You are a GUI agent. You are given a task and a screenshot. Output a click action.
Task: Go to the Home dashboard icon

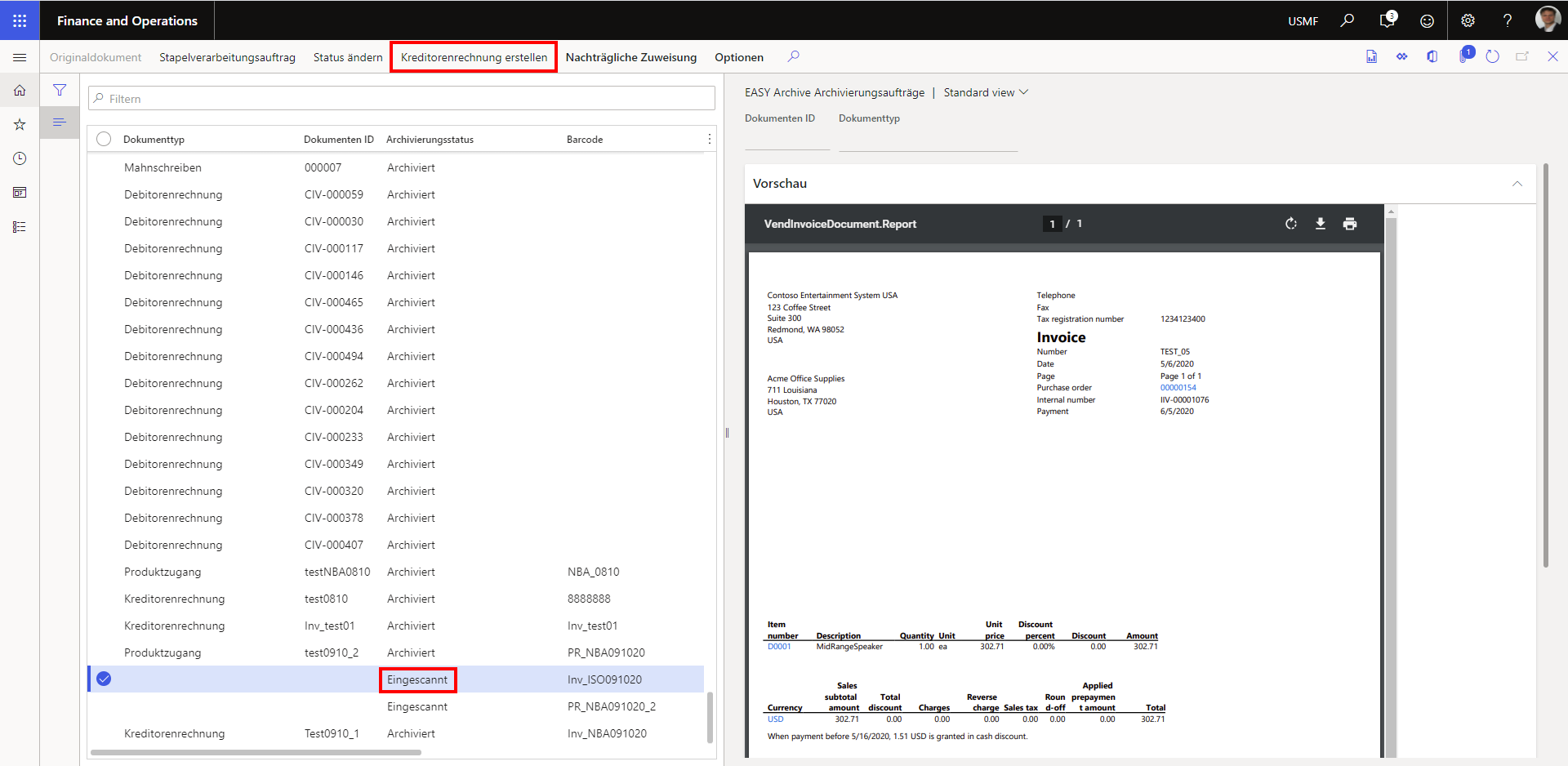[20, 91]
